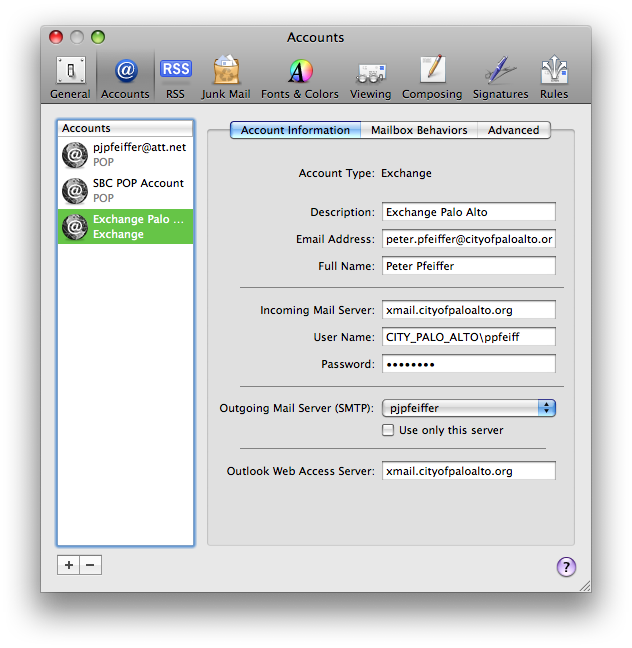Select the SBC POP Account
Screen dimensions: 632x648
[125, 190]
